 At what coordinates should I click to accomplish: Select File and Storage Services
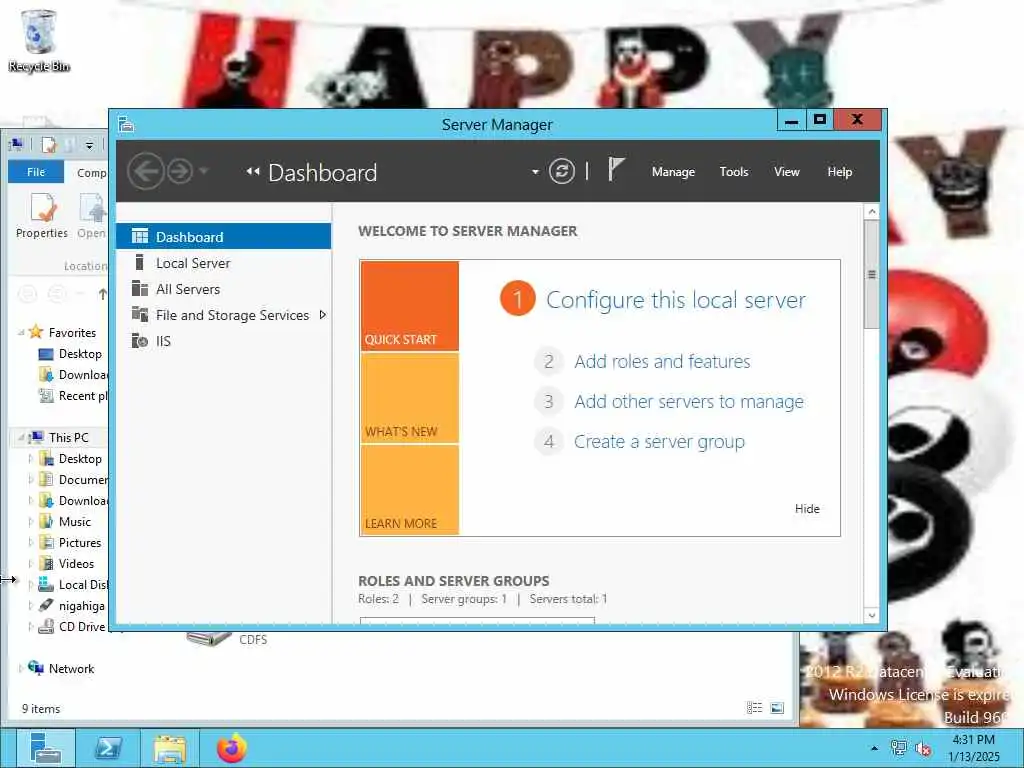(x=223, y=315)
